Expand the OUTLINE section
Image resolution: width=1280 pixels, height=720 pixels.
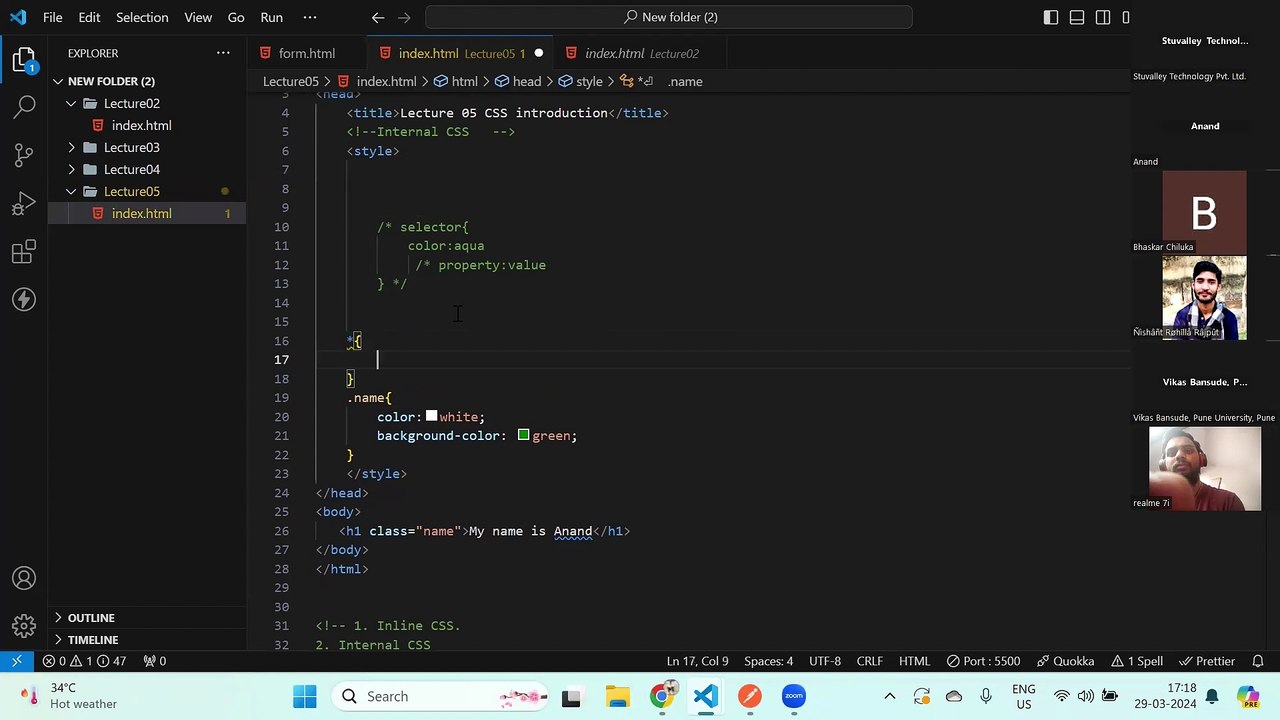(91, 618)
